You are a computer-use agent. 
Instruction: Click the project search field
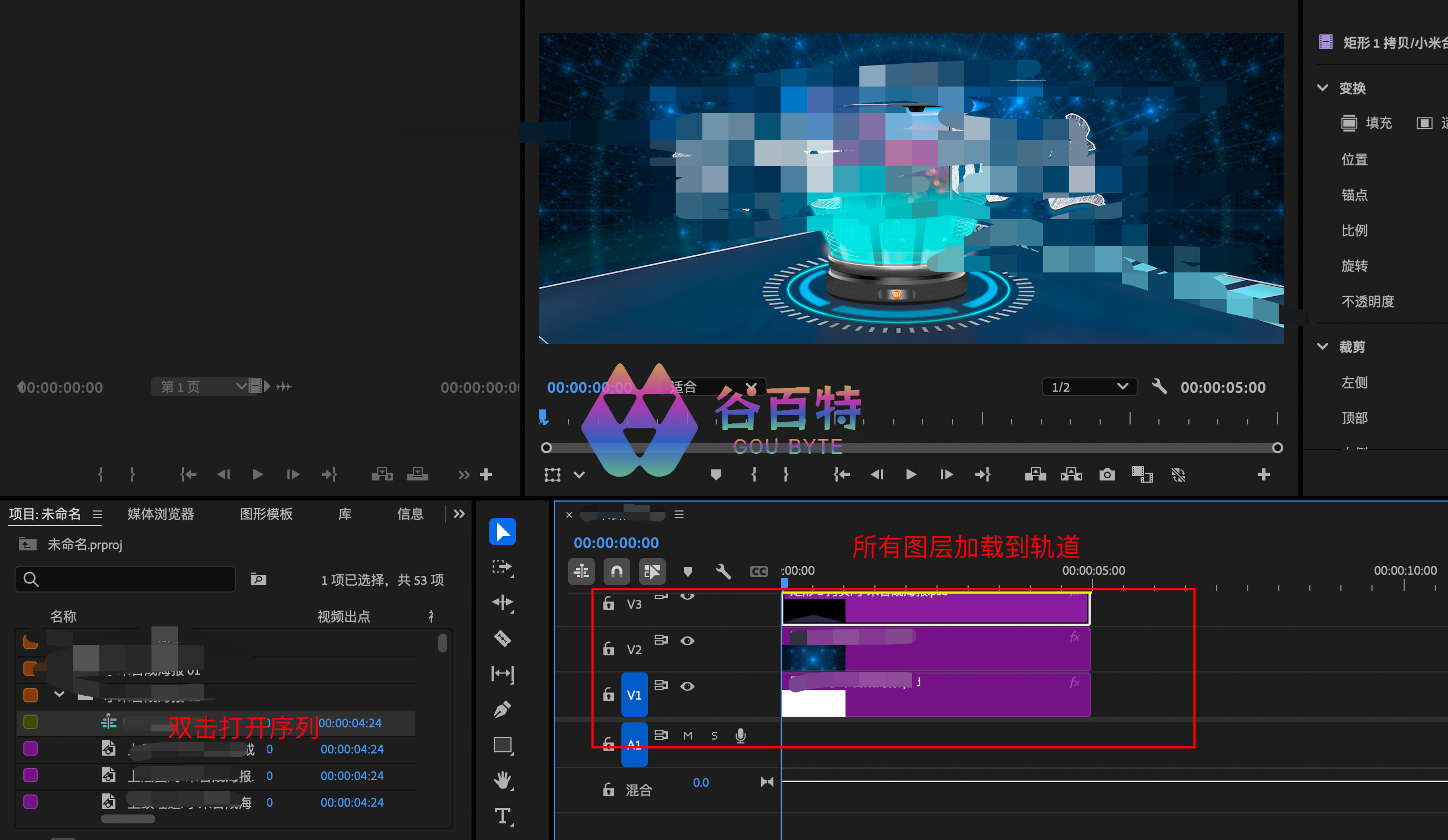coord(125,579)
